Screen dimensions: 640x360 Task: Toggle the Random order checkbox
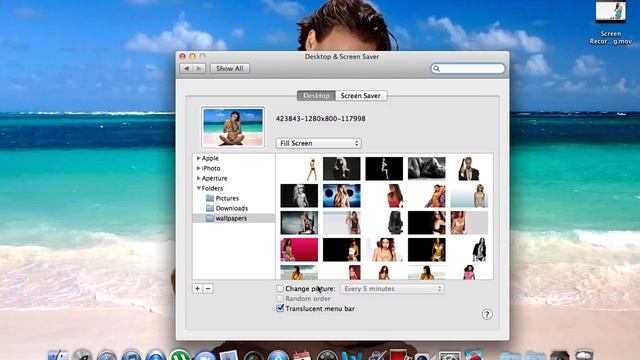tap(280, 299)
